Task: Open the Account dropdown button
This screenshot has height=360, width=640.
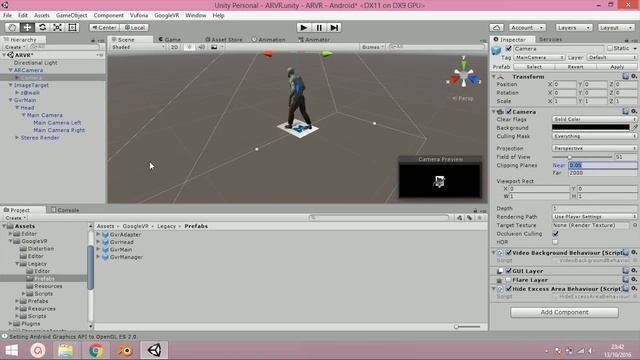Action: tap(527, 27)
